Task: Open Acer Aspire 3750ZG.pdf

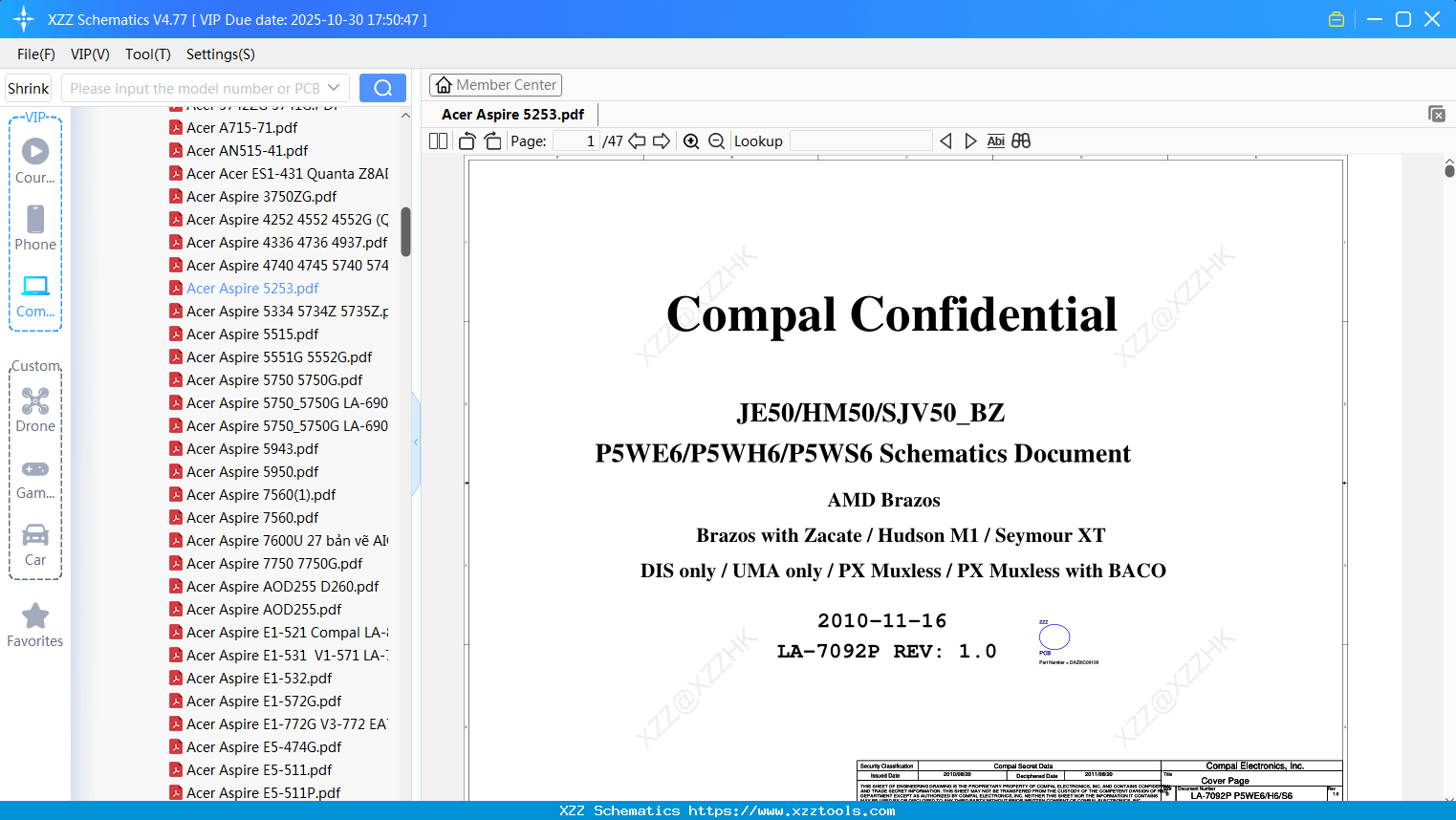Action: [262, 196]
